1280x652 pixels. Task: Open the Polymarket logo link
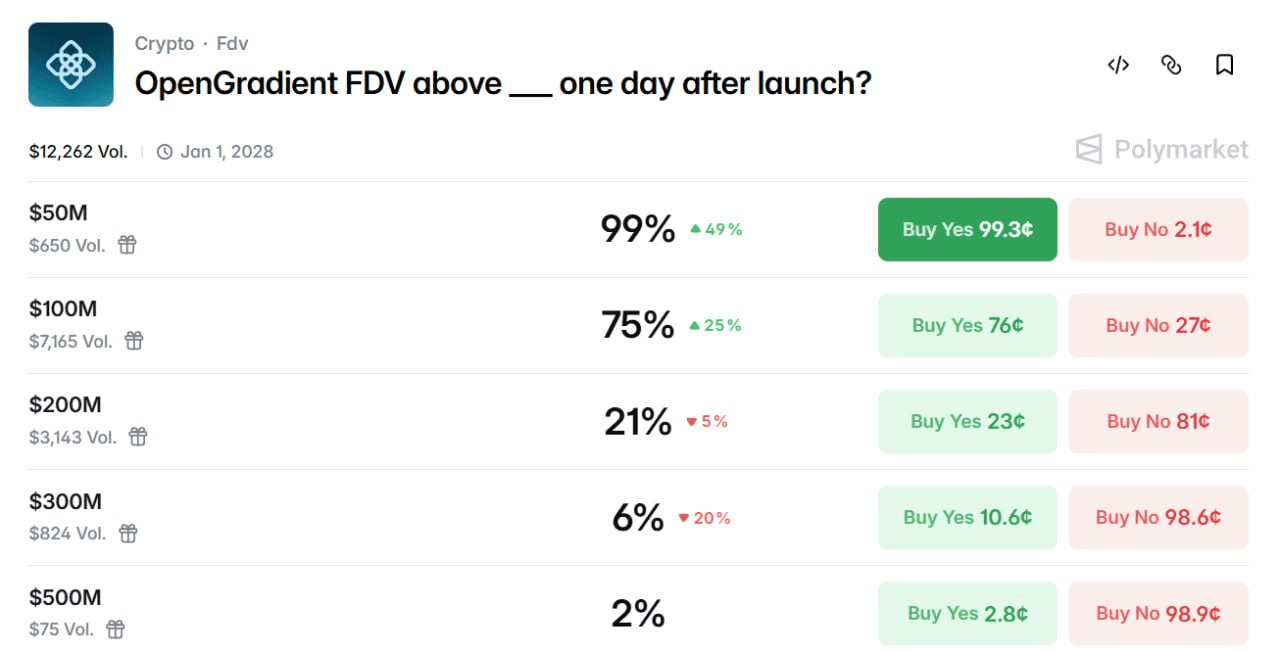(1162, 150)
